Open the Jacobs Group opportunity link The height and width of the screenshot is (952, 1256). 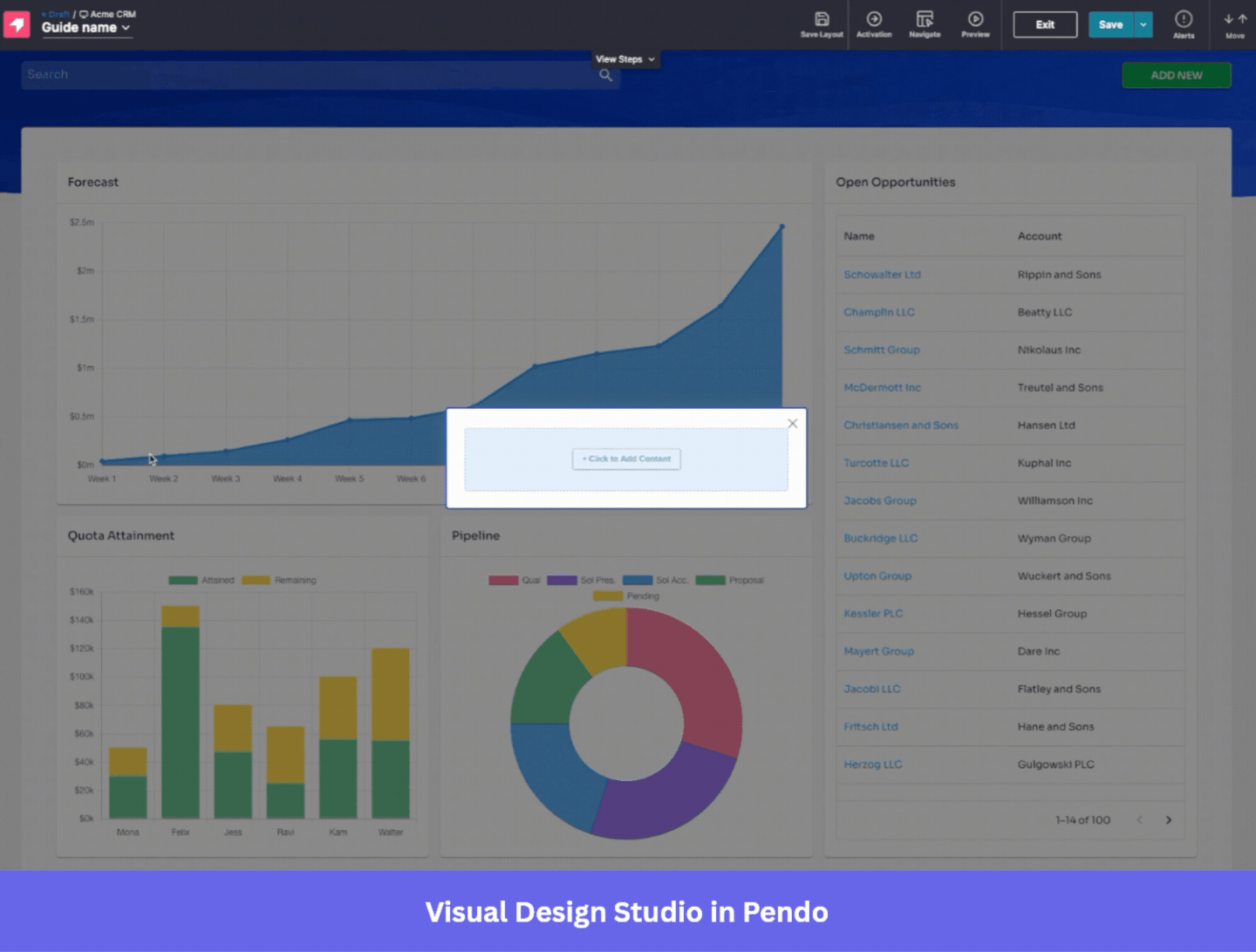point(880,500)
